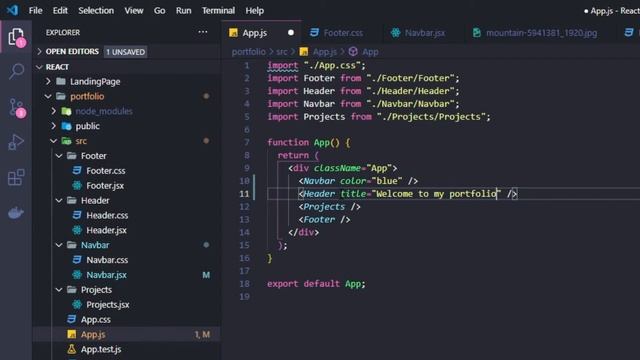Screen dimensions: 640x360
Task: Collapse the Projects folder chevron
Action: (x=59, y=289)
